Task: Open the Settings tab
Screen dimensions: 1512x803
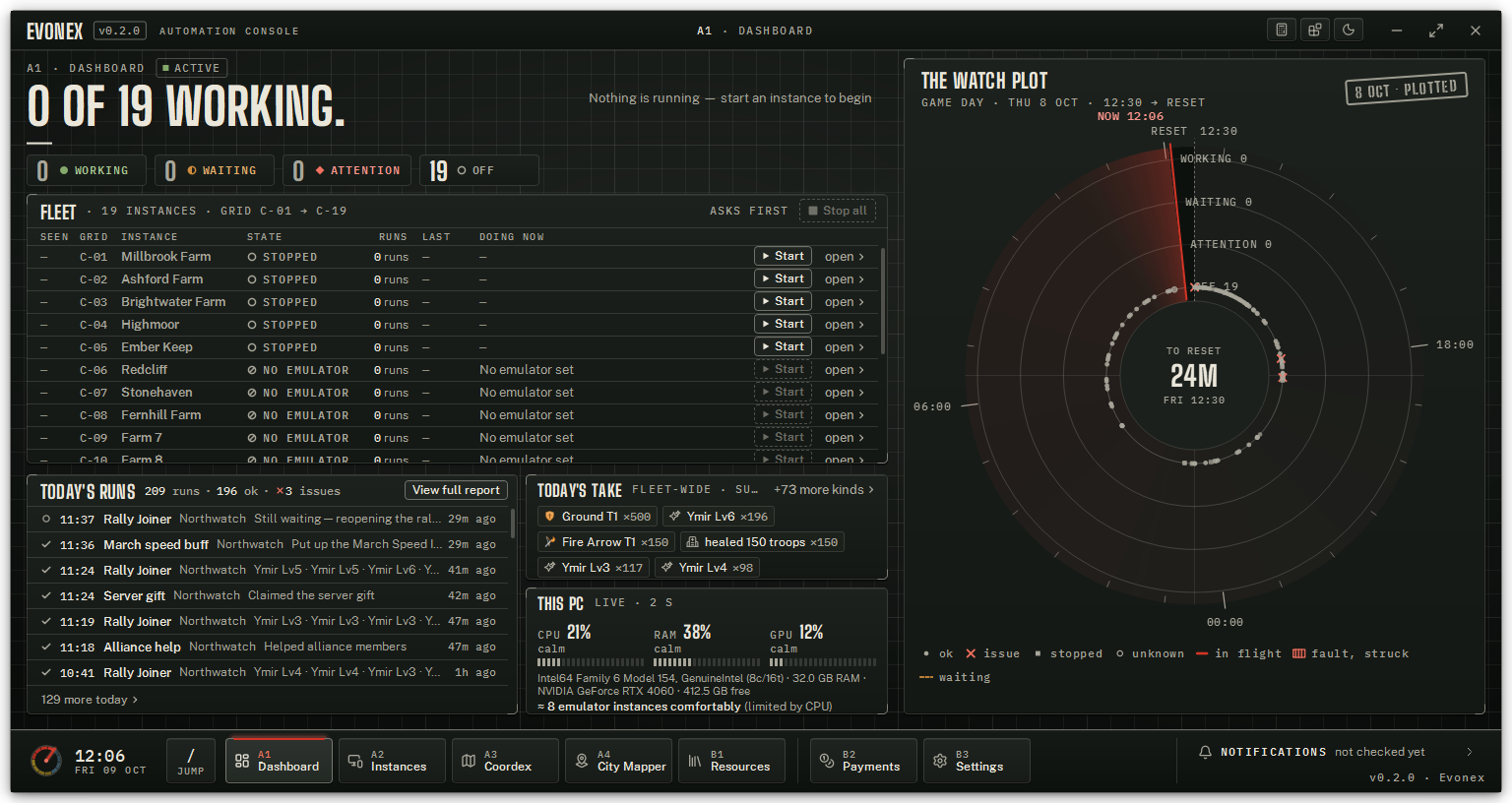Action: [976, 761]
